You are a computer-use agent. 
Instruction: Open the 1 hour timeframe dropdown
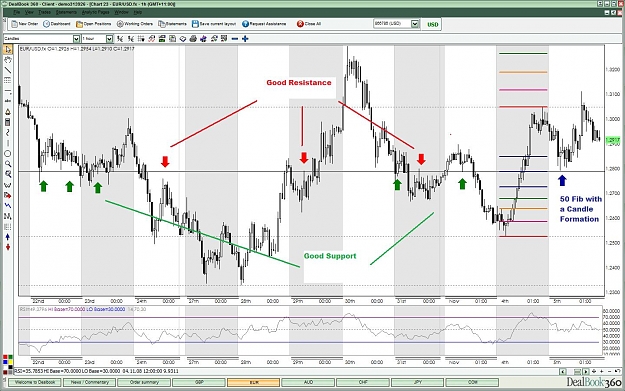point(109,39)
